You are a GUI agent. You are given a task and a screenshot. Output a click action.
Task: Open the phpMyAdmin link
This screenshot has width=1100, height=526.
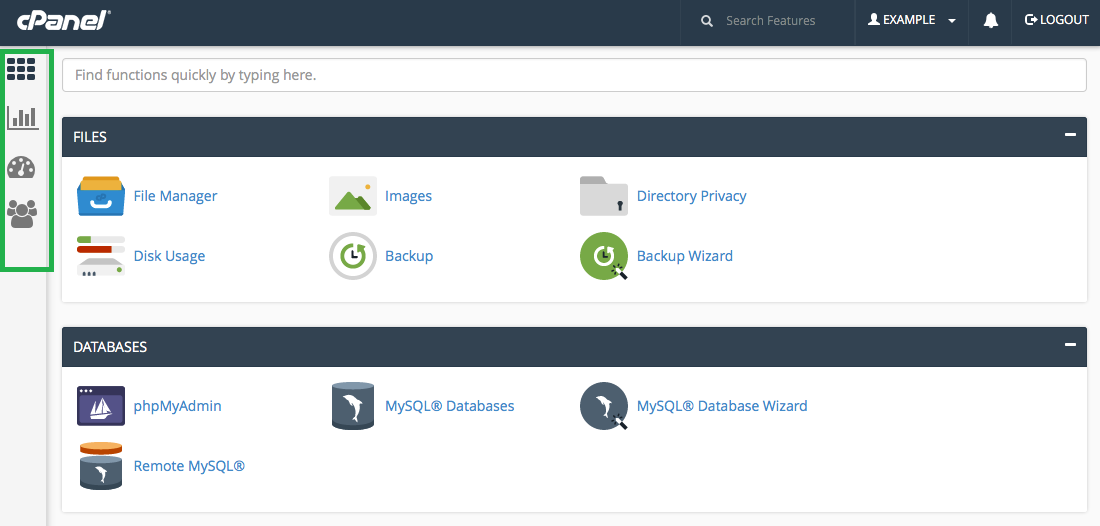[177, 406]
